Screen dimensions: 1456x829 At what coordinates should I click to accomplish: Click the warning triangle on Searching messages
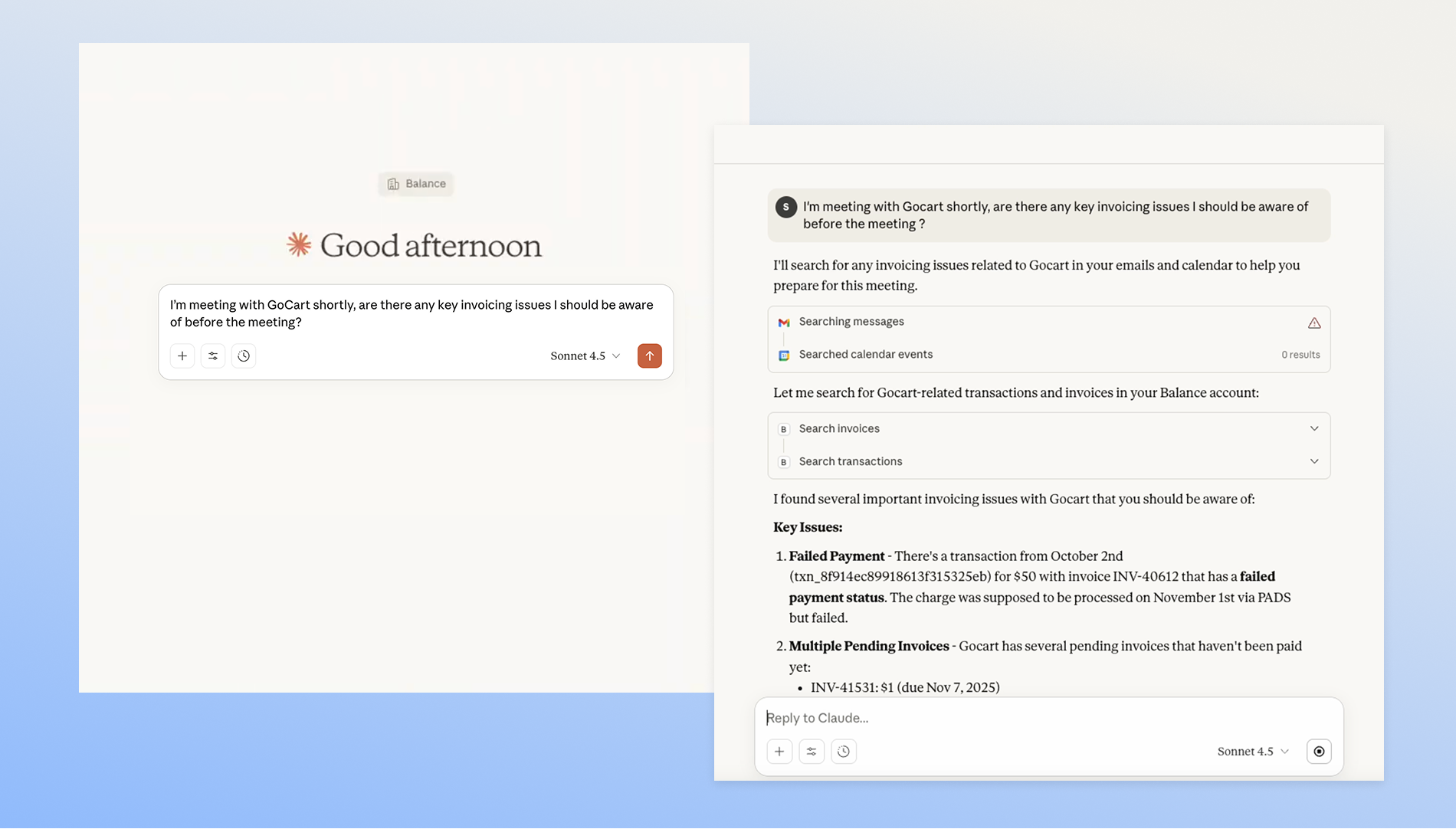pos(1314,323)
